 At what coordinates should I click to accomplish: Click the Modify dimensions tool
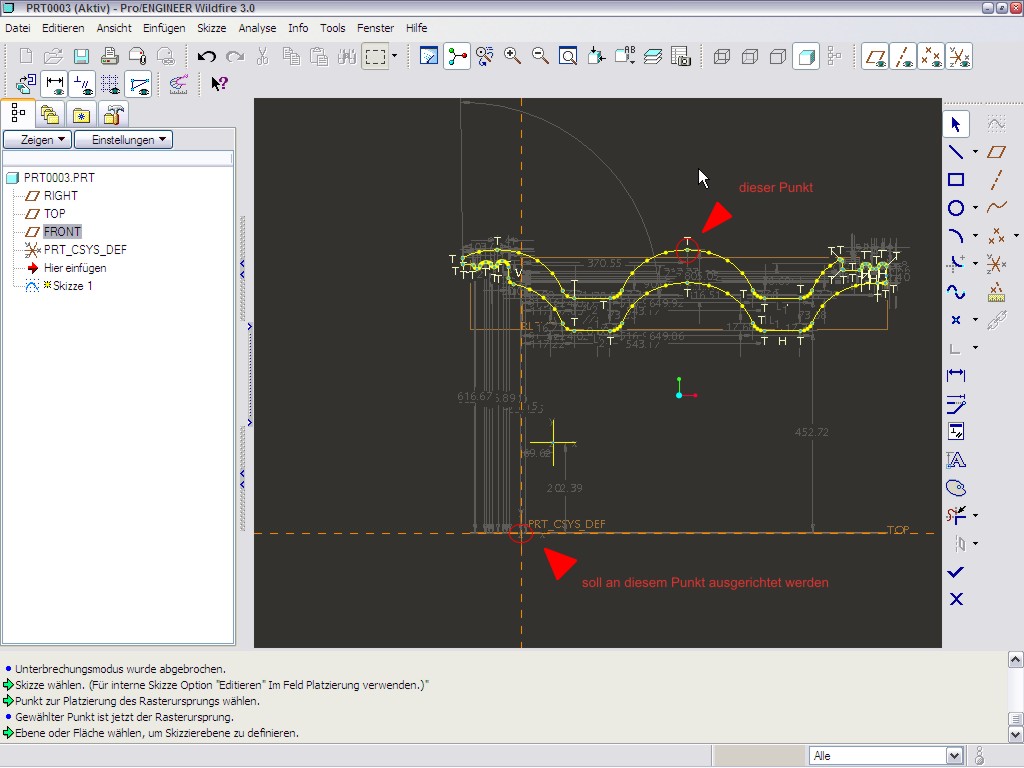956,404
